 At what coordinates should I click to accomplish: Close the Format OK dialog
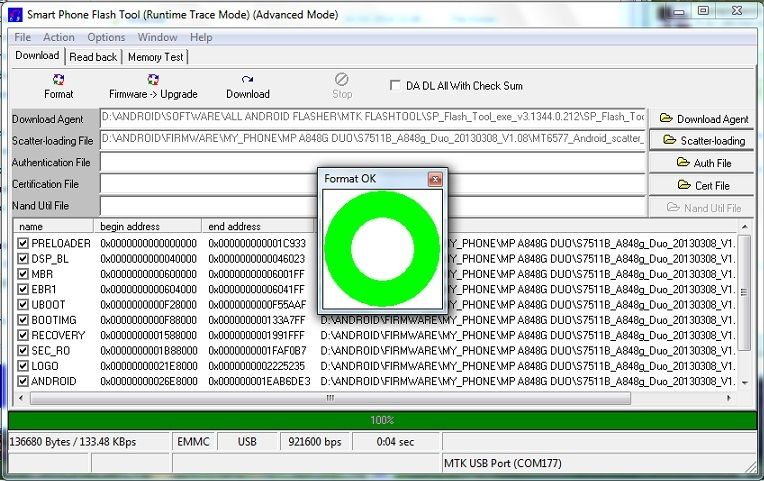click(x=435, y=179)
